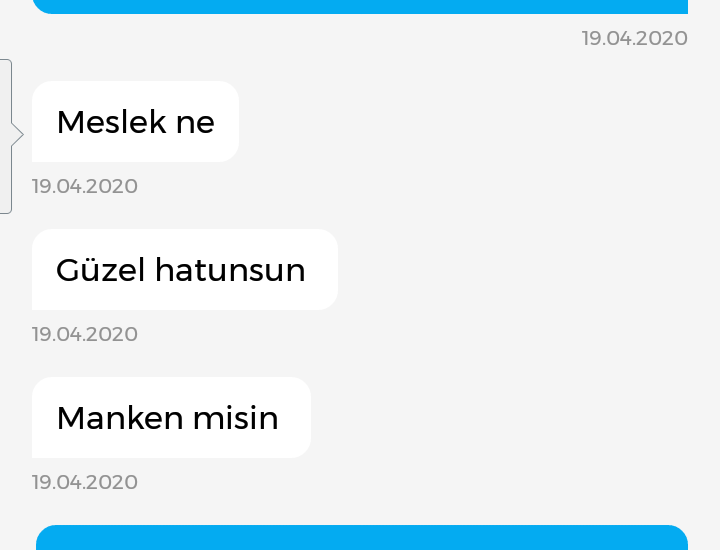Screen dimensions: 720x550
Task: Select the blue sent bubble at bottom
Action: click(x=362, y=538)
